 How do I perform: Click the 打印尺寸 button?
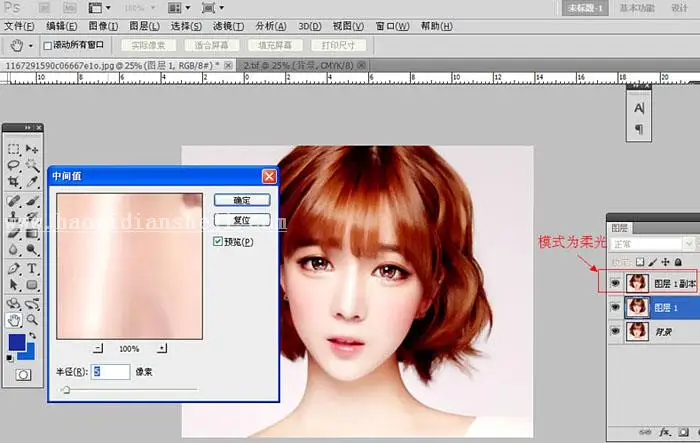point(338,45)
